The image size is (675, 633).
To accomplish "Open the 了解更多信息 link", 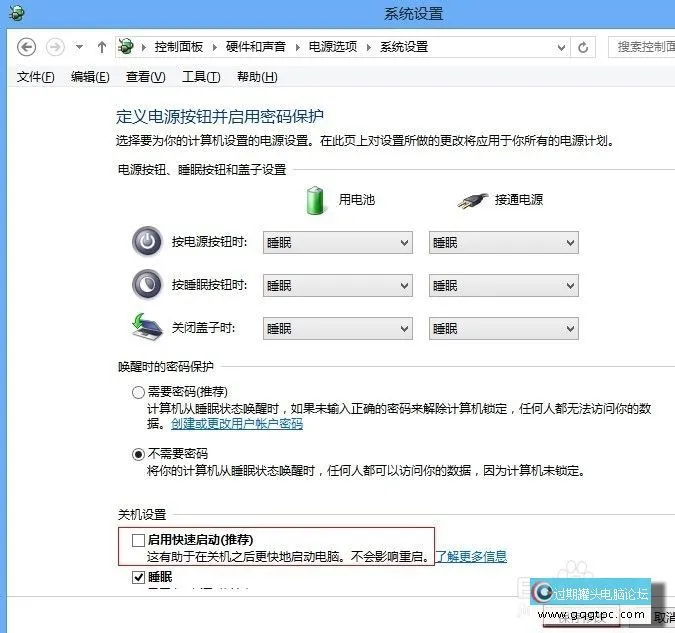I will click(471, 556).
